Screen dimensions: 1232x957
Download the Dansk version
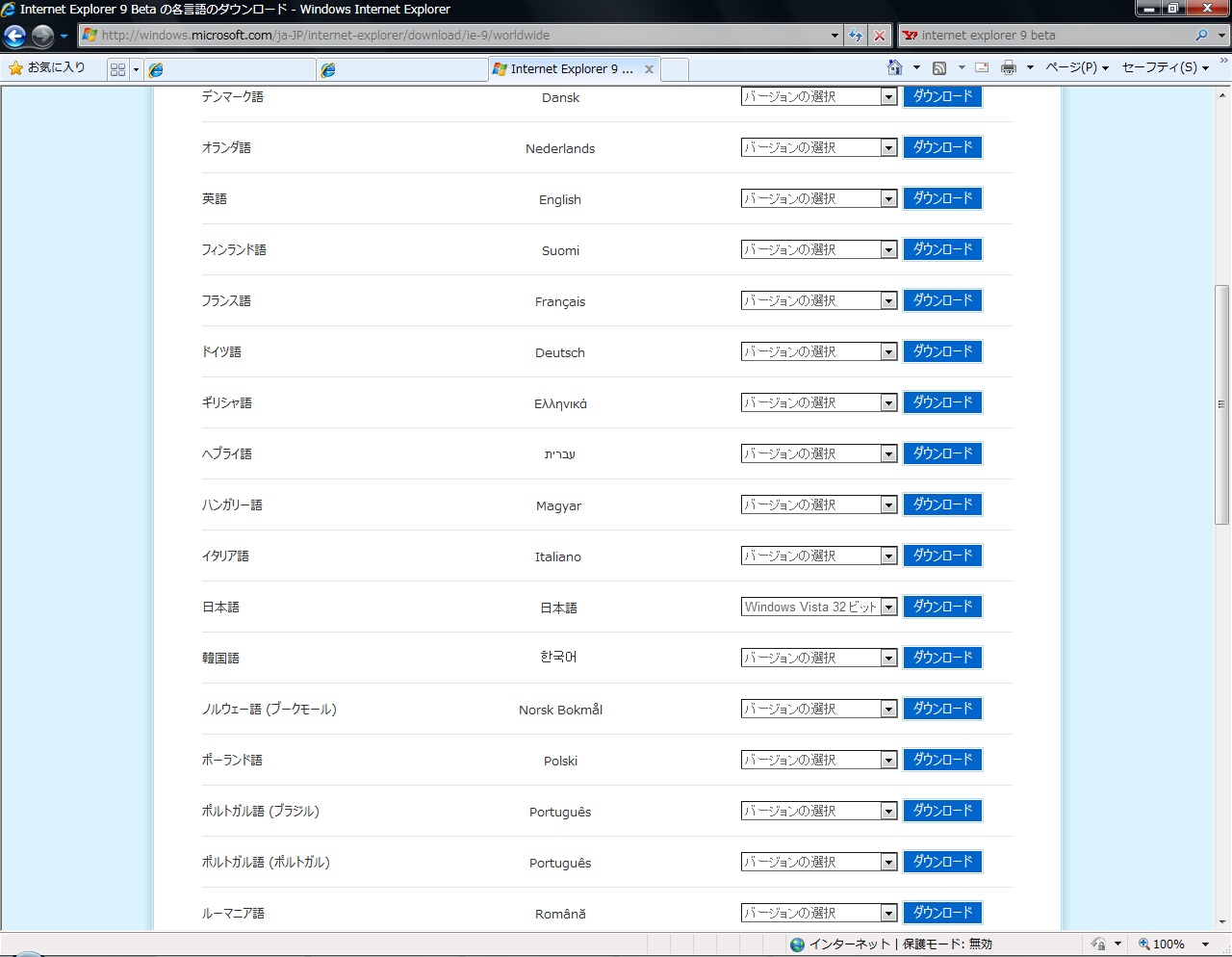pyautogui.click(x=942, y=96)
